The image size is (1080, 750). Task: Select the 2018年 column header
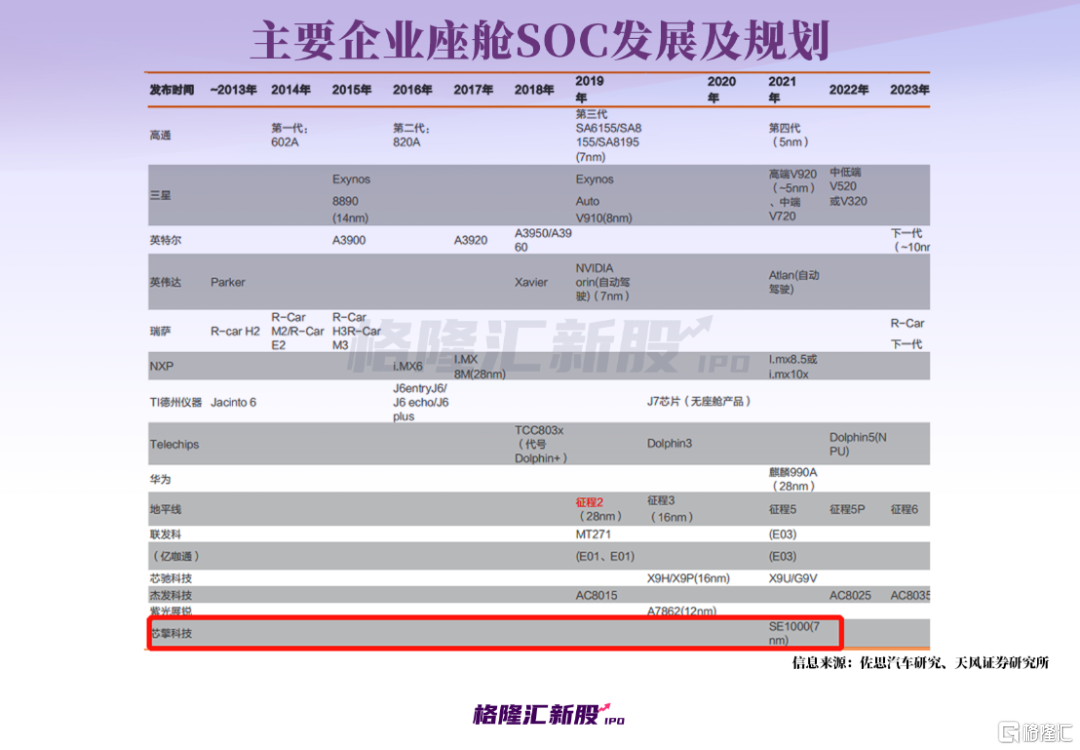(534, 90)
